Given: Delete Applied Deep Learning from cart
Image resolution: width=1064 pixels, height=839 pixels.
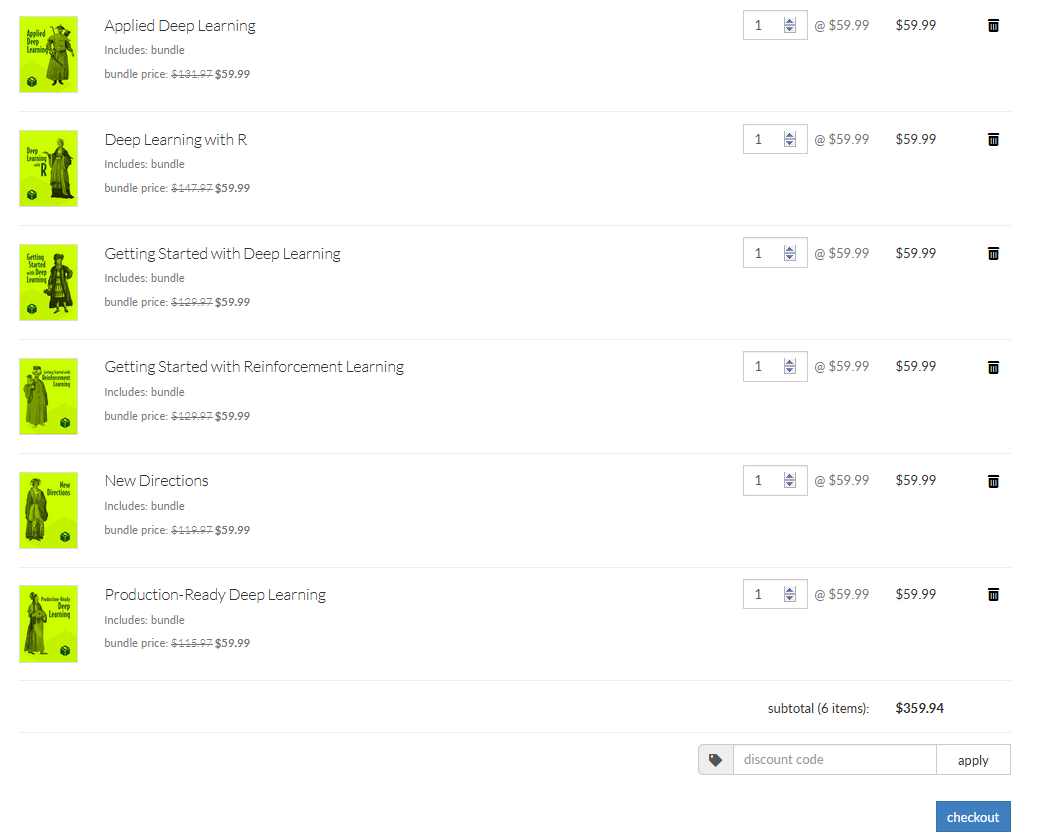Looking at the screenshot, I should click(993, 26).
